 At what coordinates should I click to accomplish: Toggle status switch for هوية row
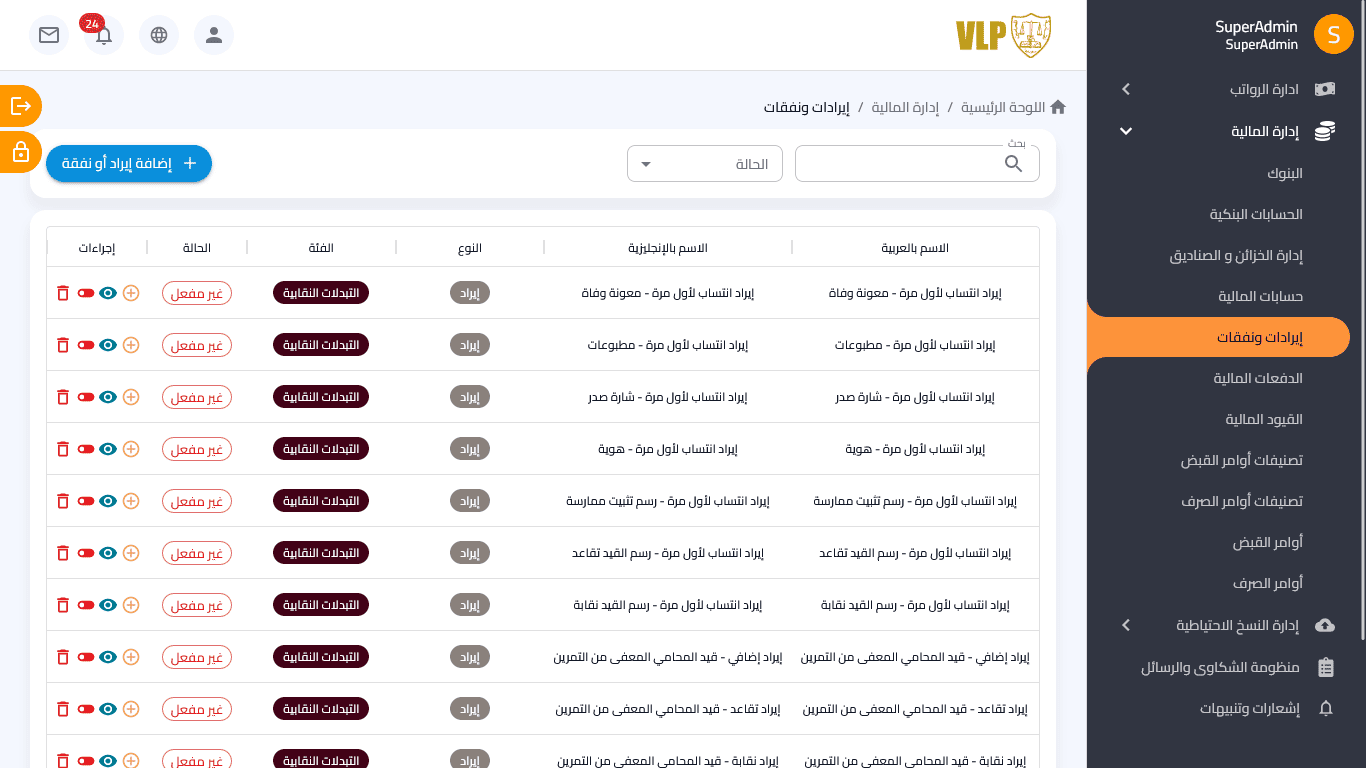point(86,449)
